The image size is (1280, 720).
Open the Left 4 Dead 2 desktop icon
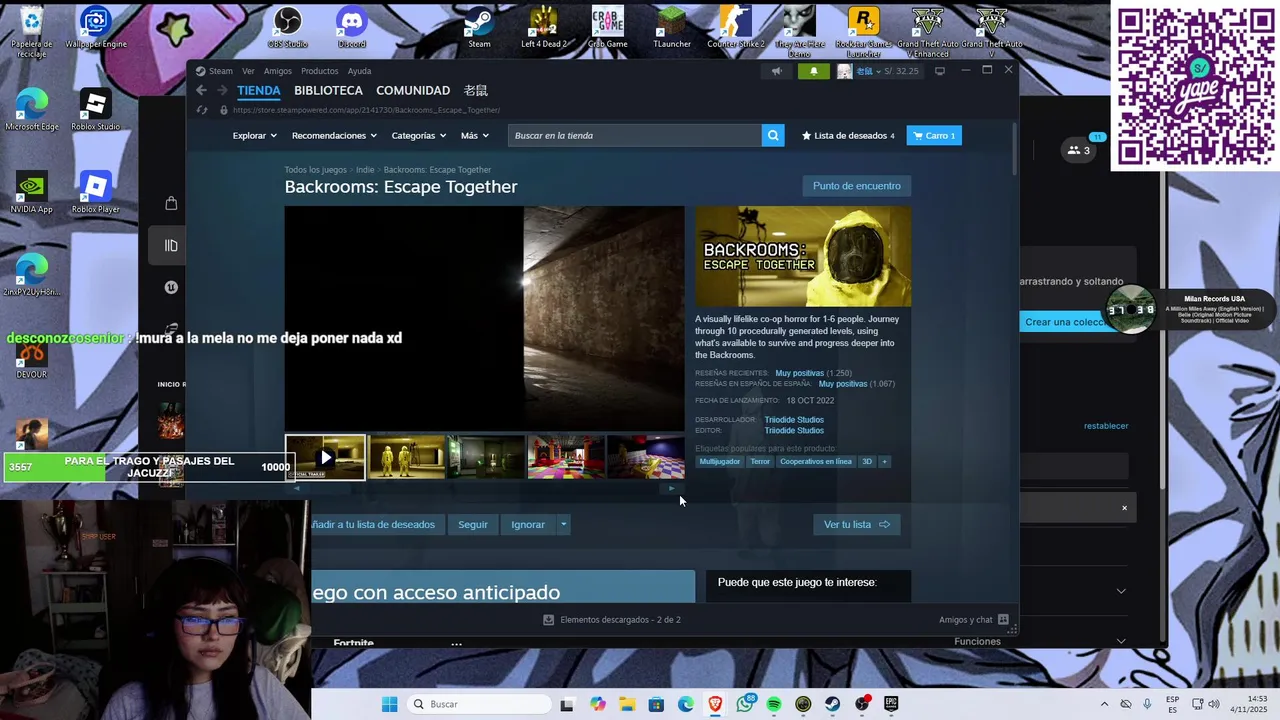(x=544, y=28)
